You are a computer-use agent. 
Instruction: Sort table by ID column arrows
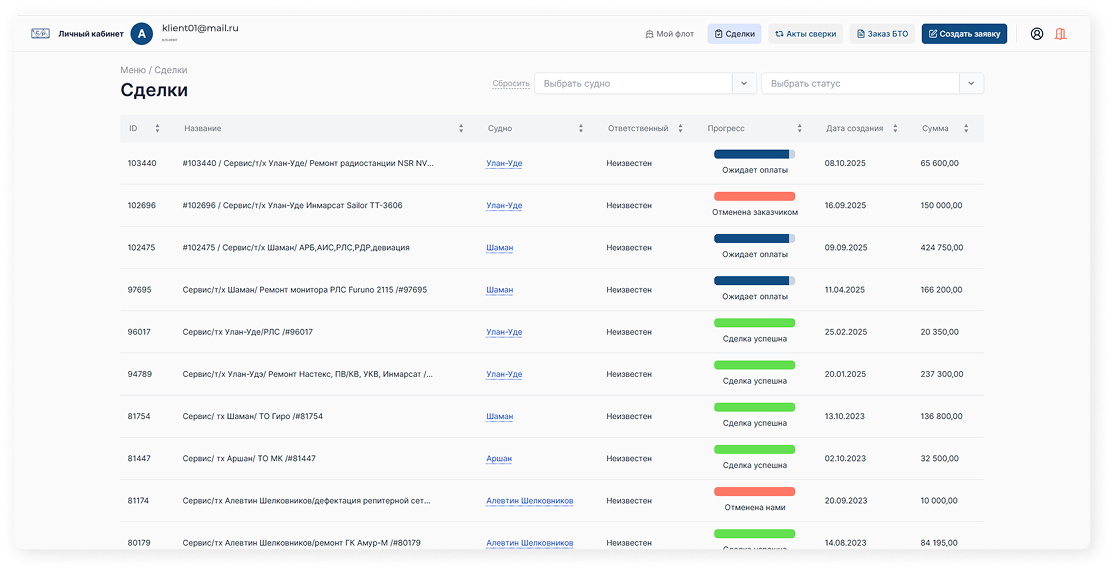coord(157,129)
